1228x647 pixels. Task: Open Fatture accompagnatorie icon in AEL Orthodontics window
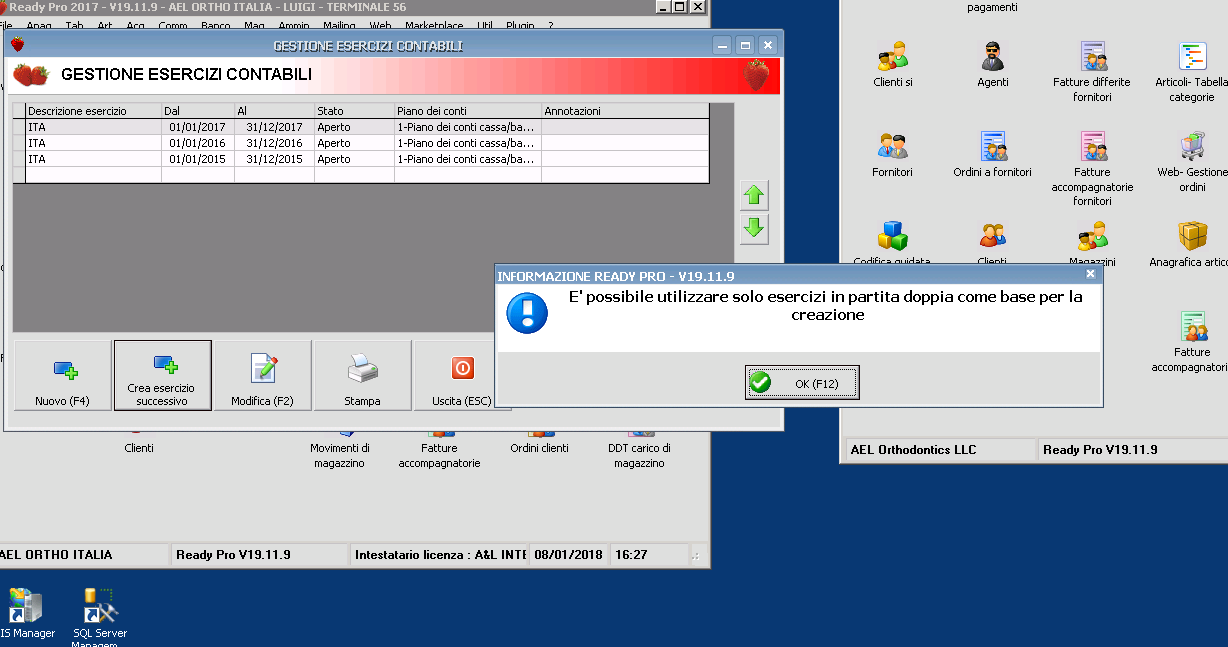(x=1192, y=327)
